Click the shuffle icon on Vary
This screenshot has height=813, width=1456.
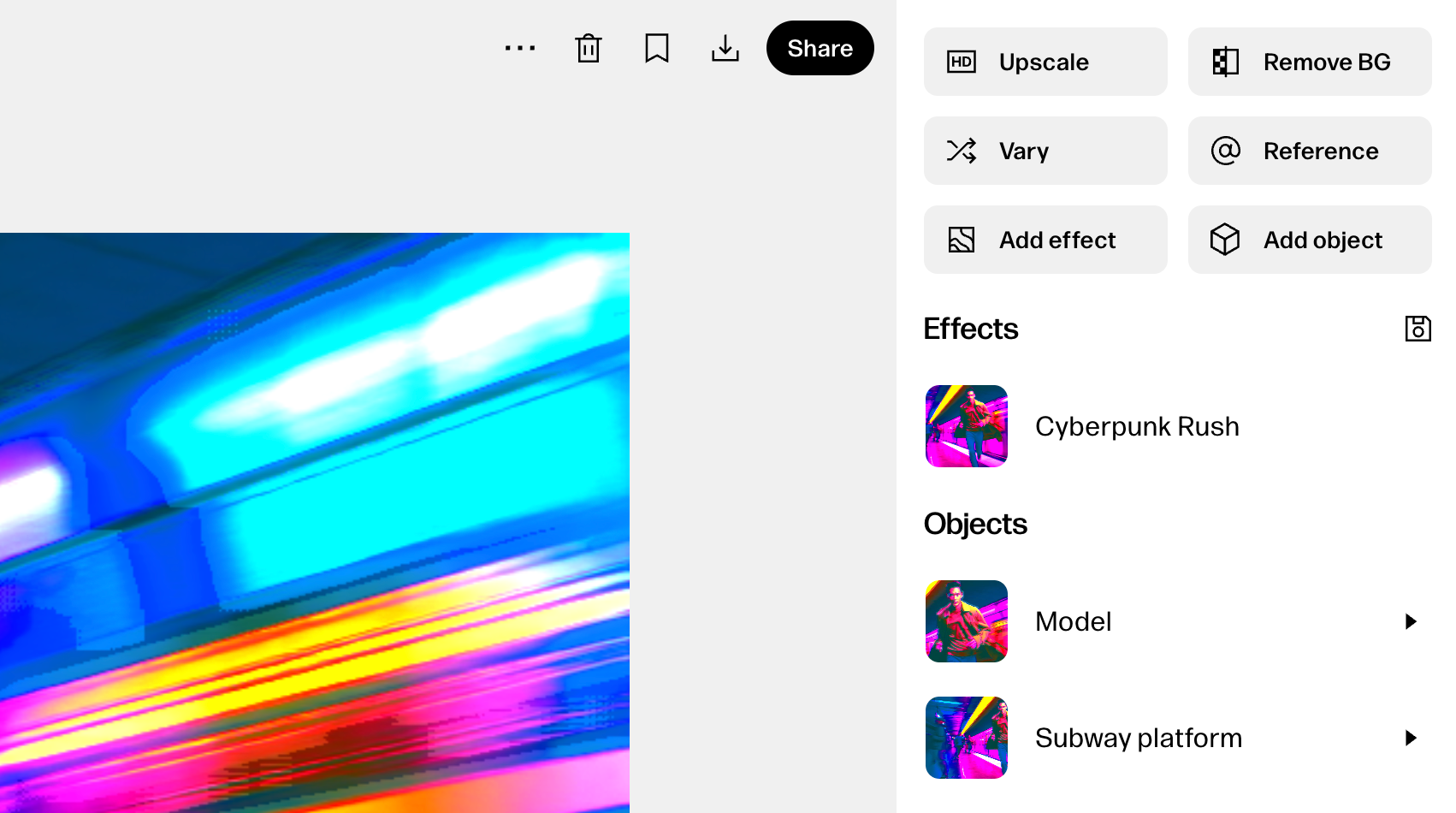click(962, 151)
